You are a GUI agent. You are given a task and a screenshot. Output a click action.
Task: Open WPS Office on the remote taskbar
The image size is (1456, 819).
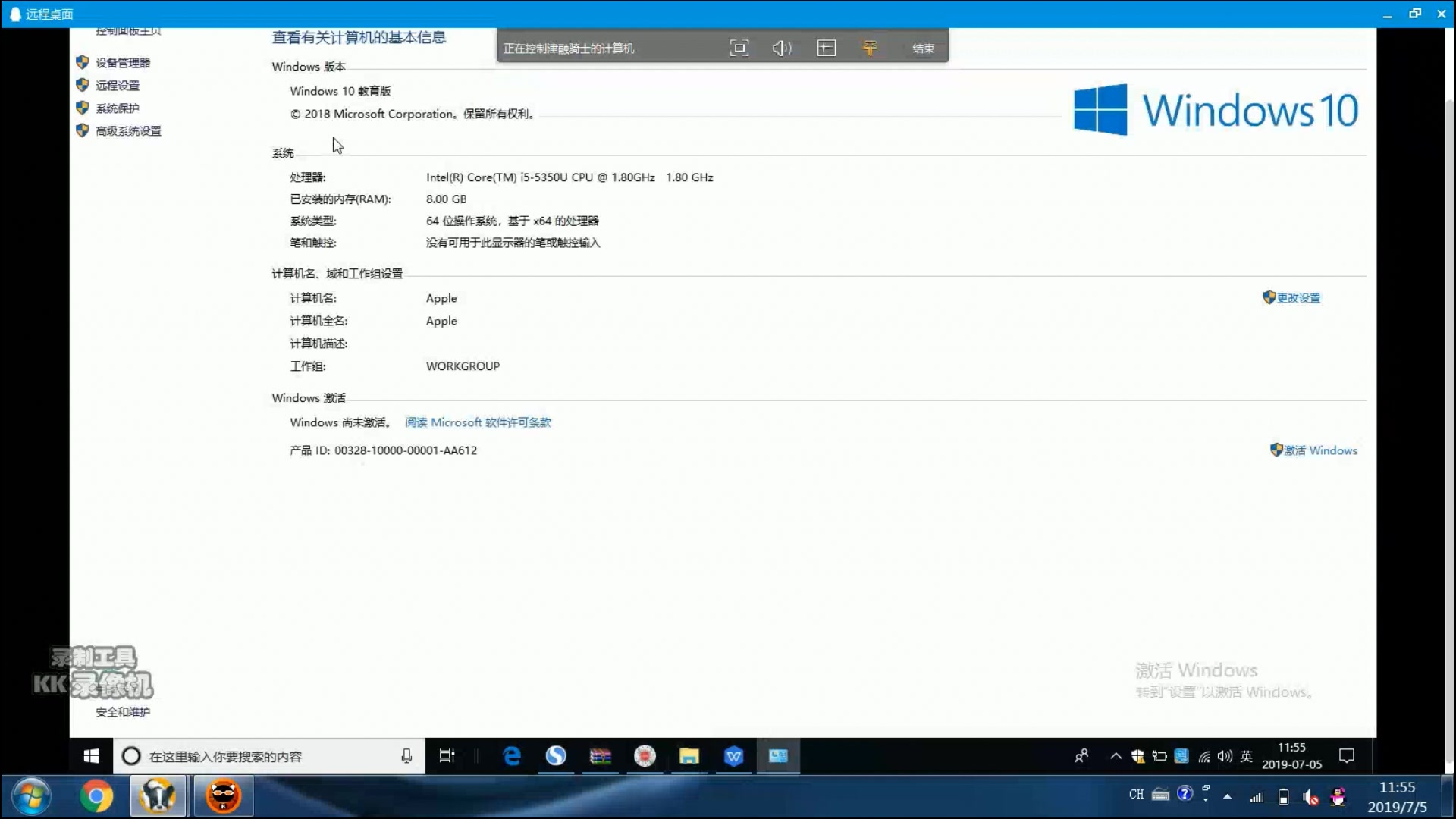tap(733, 756)
